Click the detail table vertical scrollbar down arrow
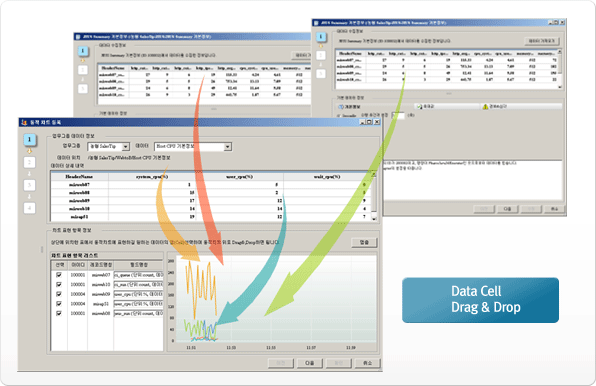Viewport: 596px width, 386px height. tap(374, 219)
